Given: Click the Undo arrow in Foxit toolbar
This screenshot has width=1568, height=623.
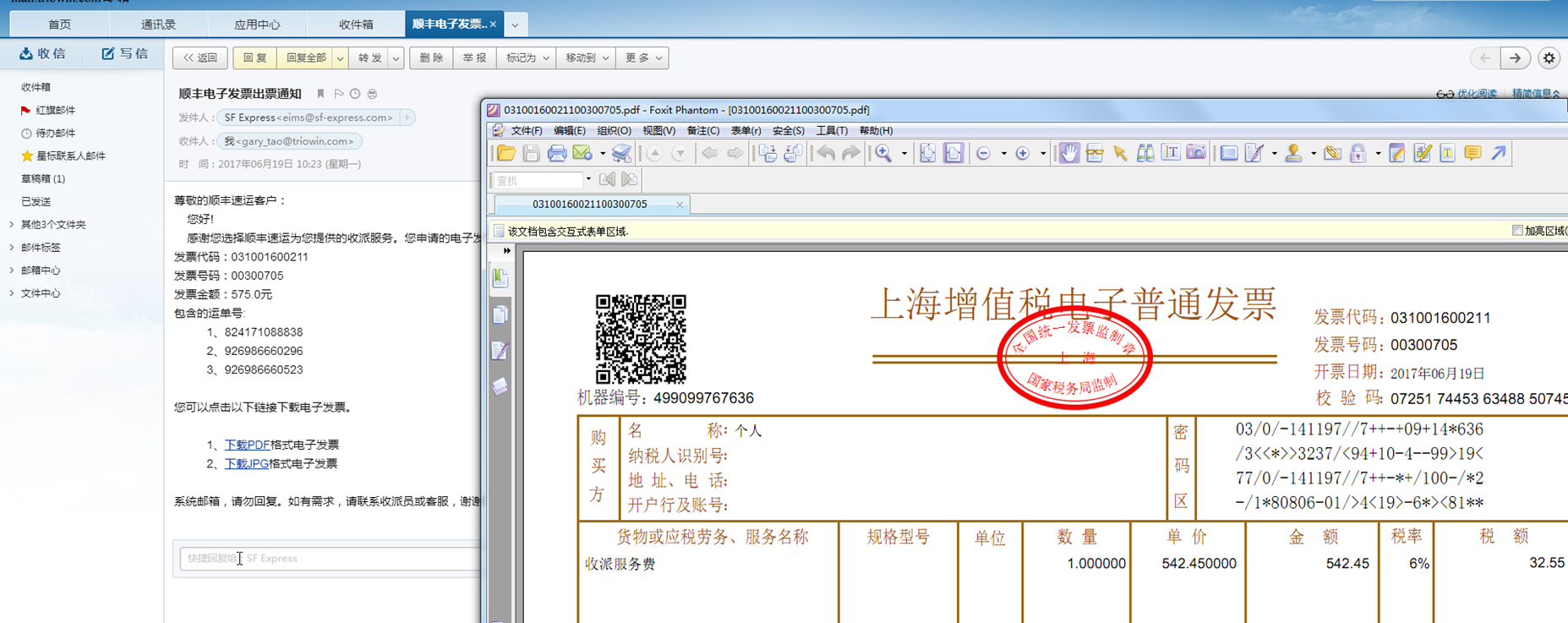Looking at the screenshot, I should click(826, 153).
